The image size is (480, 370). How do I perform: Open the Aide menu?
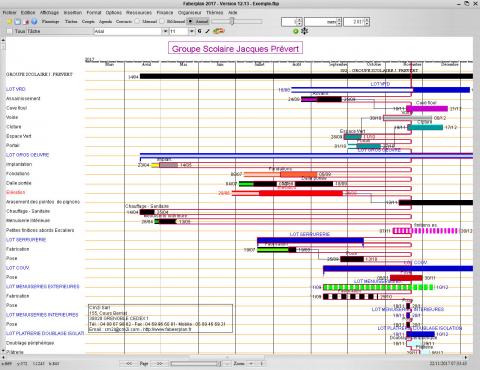(233, 12)
